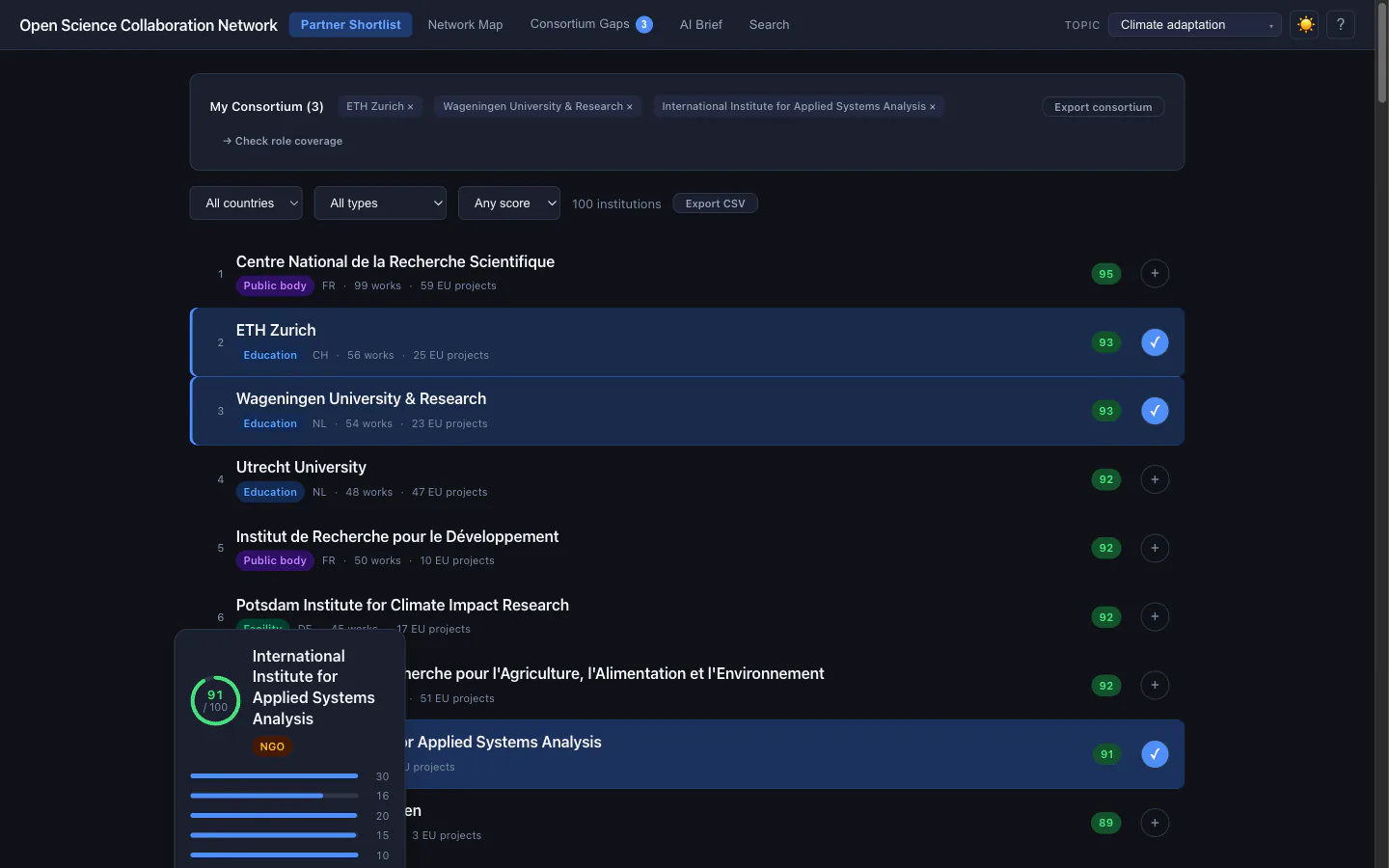Remove International Institute for Applied Systems Analysis chip
The image size is (1389, 868).
click(932, 107)
